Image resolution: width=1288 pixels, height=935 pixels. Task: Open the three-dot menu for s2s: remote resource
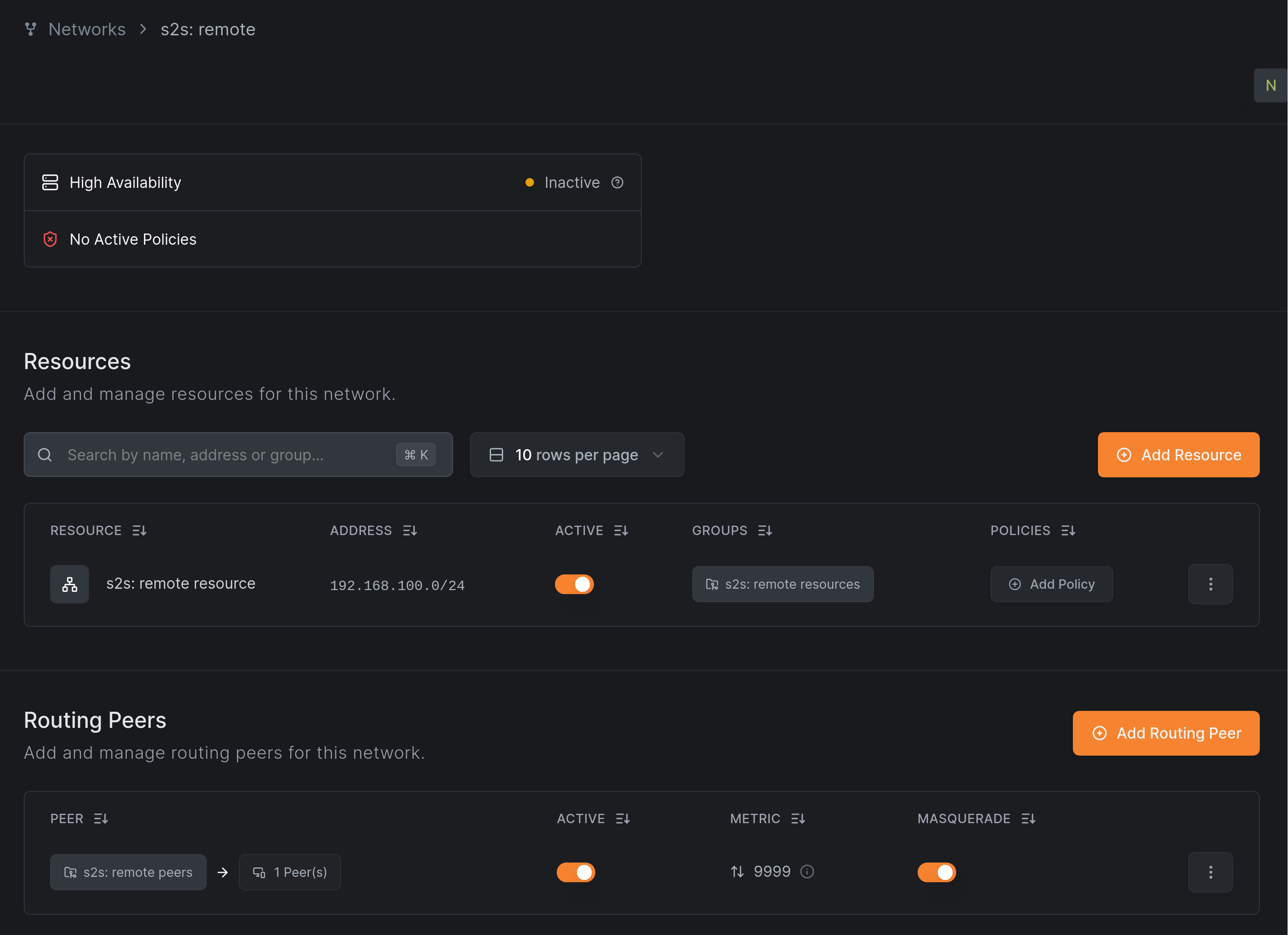(1210, 584)
